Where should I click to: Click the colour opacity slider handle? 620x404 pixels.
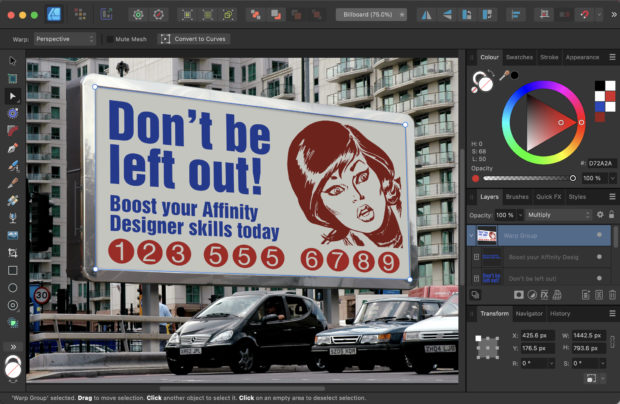coord(573,178)
